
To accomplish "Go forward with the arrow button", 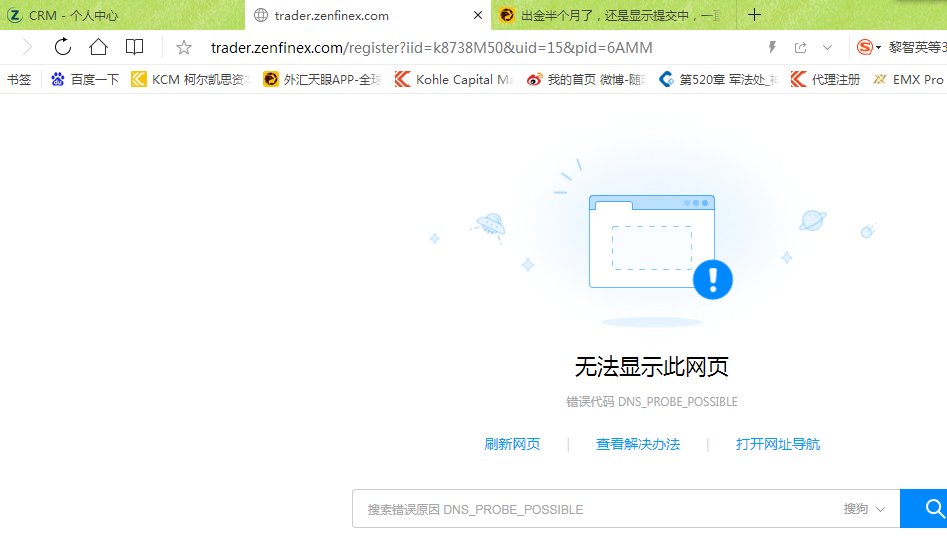I will (x=27, y=47).
